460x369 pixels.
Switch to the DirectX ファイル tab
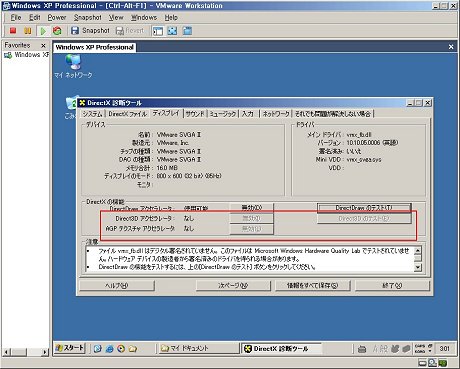pos(127,114)
